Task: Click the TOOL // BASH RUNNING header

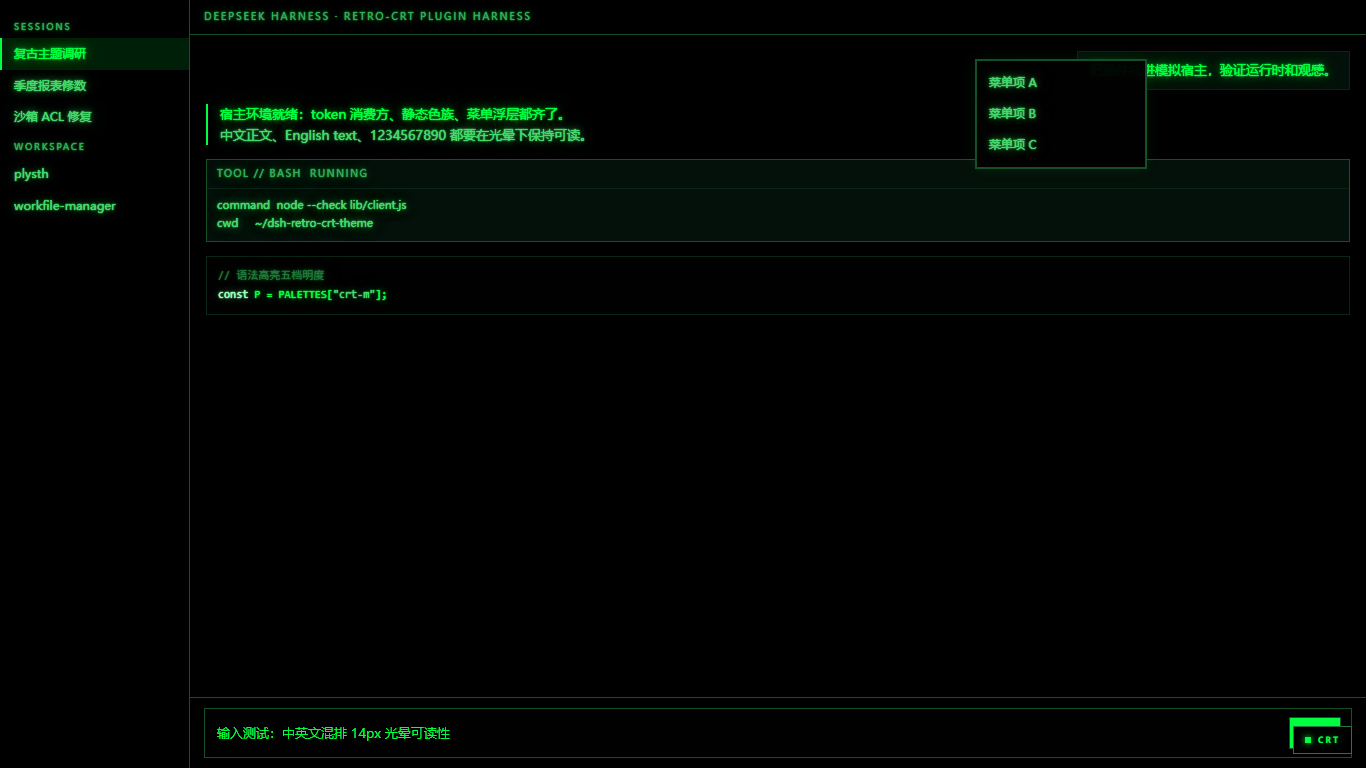Action: pyautogui.click(x=778, y=174)
